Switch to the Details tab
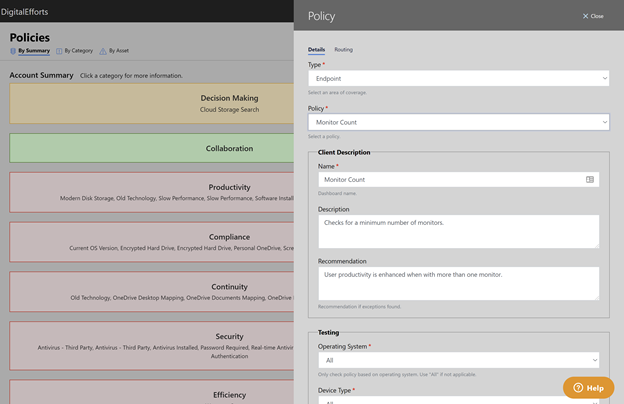The height and width of the screenshot is (404, 624). pyautogui.click(x=316, y=50)
